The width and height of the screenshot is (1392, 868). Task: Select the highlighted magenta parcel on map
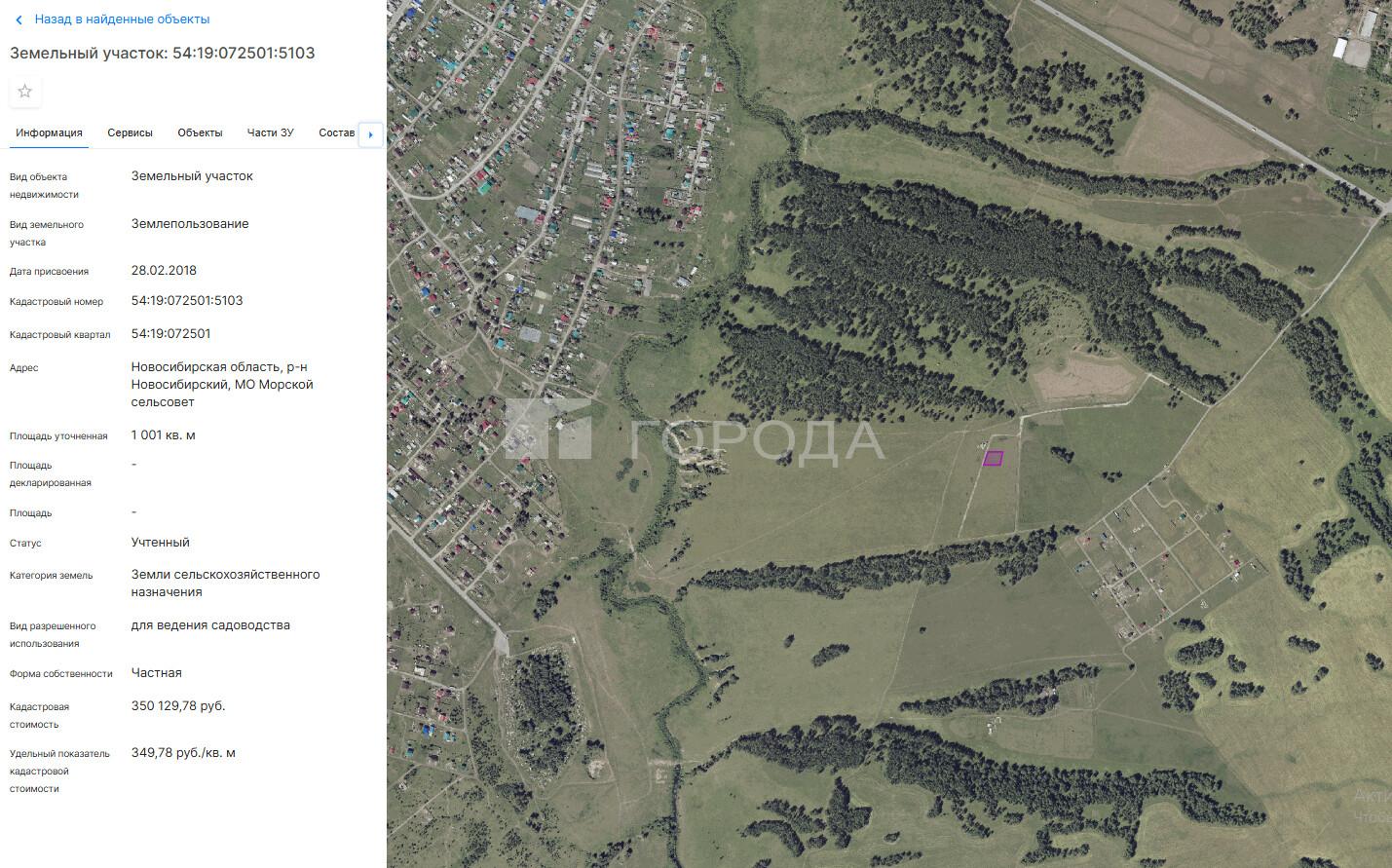tap(993, 458)
